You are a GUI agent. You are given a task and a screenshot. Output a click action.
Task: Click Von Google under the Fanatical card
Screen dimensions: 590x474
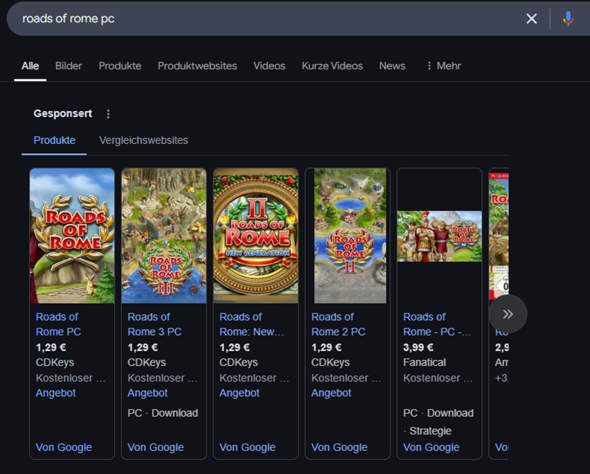point(431,447)
